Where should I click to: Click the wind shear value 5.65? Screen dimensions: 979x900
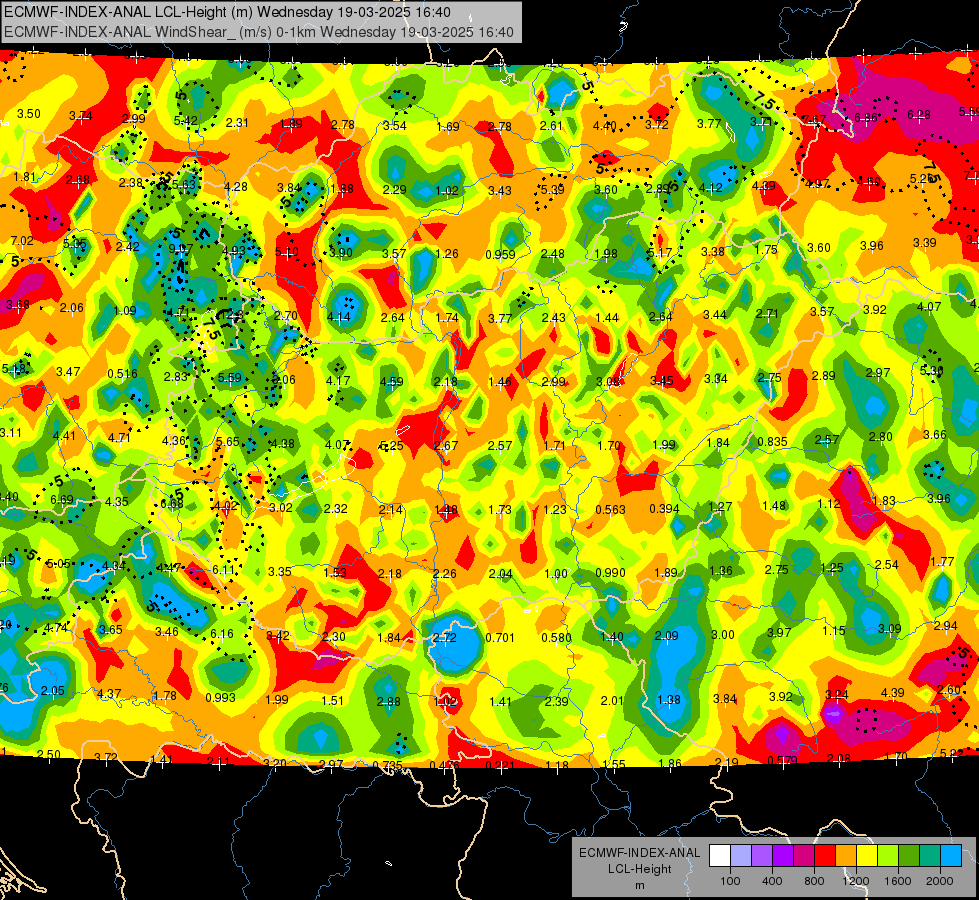coord(227,441)
